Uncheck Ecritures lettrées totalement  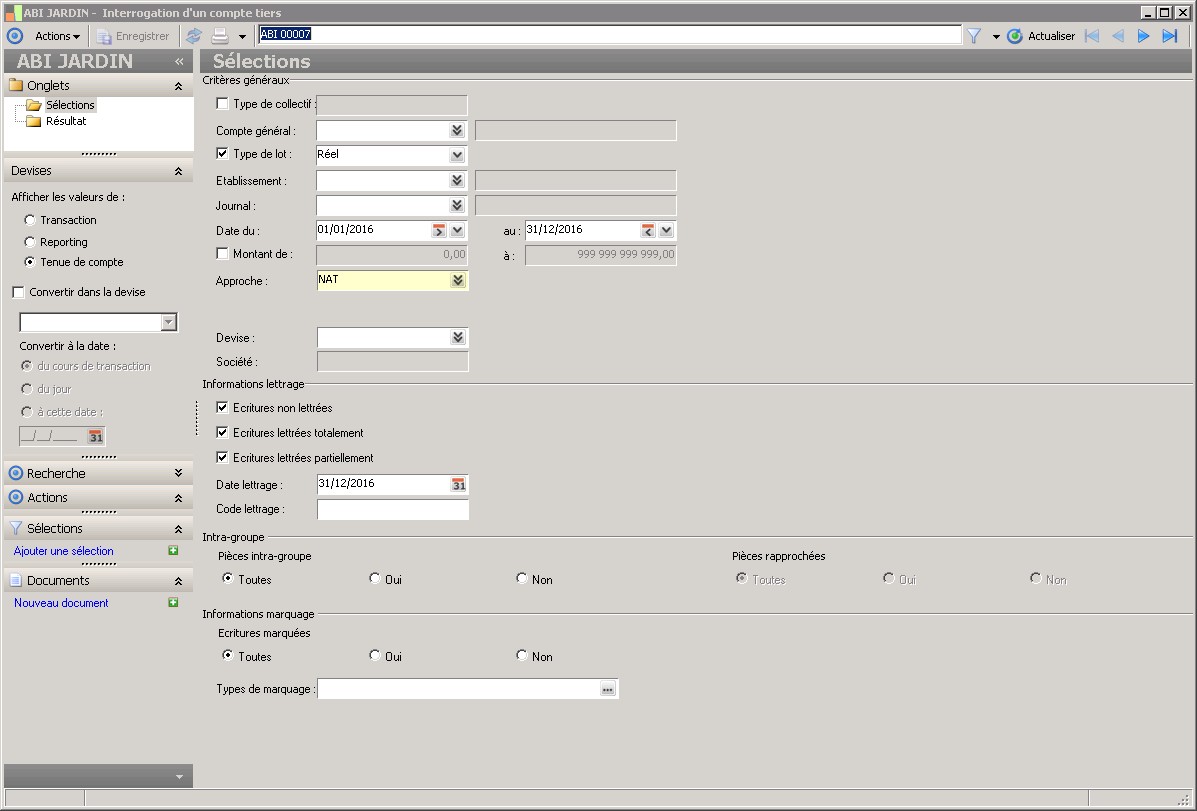(222, 433)
